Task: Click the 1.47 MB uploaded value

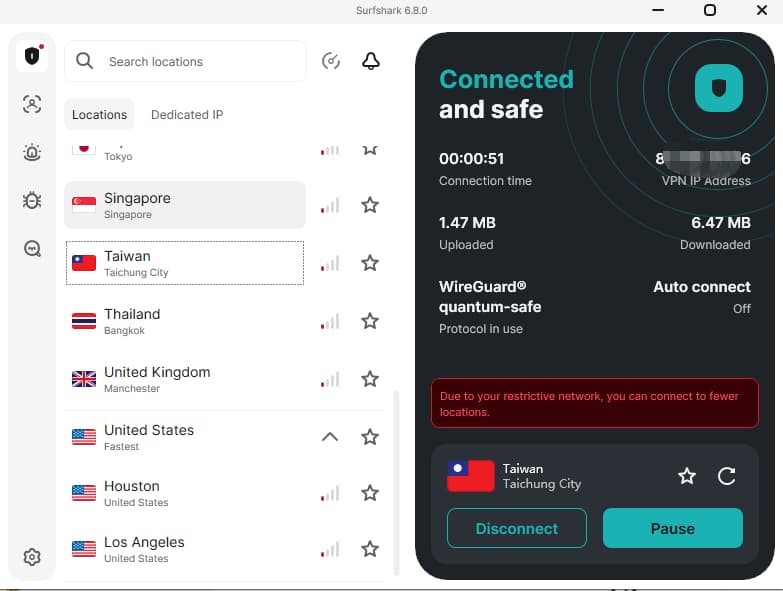Action: click(467, 223)
